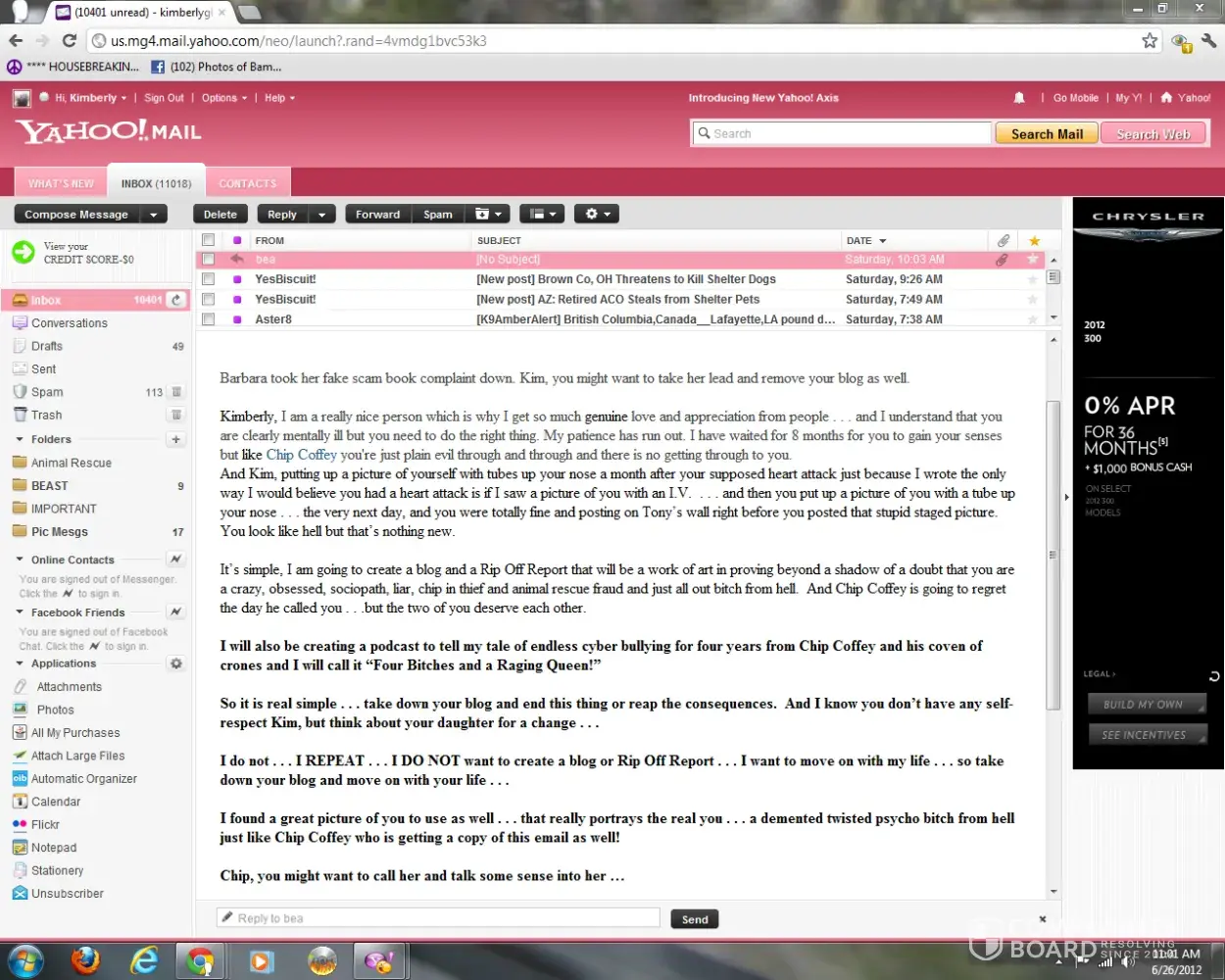Open the Move to folder dropdown
Screen dimensions: 1225x980
tap(487, 215)
